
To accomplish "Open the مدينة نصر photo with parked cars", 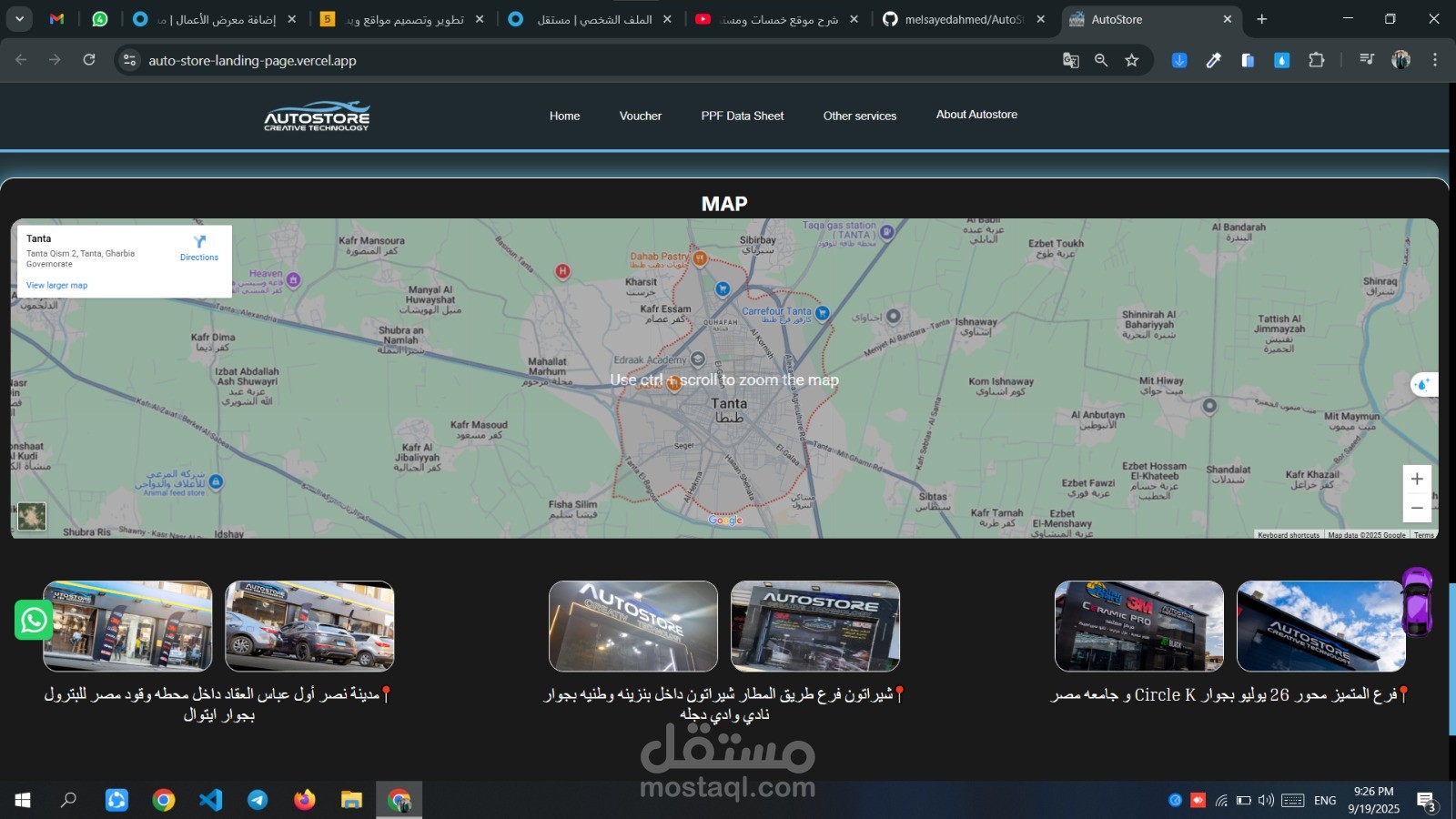I will pyautogui.click(x=309, y=626).
